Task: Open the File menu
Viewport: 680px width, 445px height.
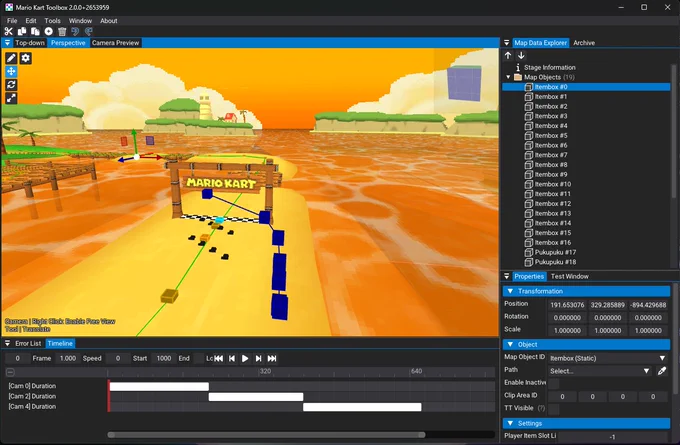Action: coord(12,21)
